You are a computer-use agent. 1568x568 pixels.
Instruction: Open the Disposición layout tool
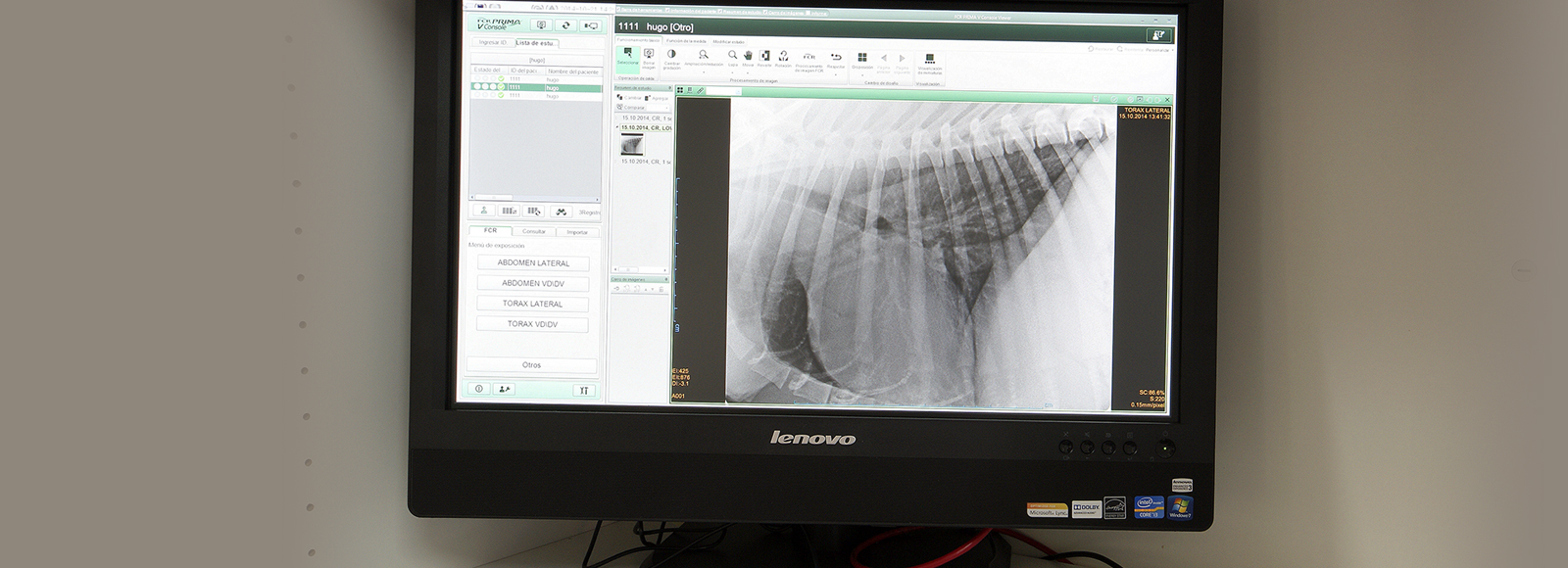pos(862,60)
